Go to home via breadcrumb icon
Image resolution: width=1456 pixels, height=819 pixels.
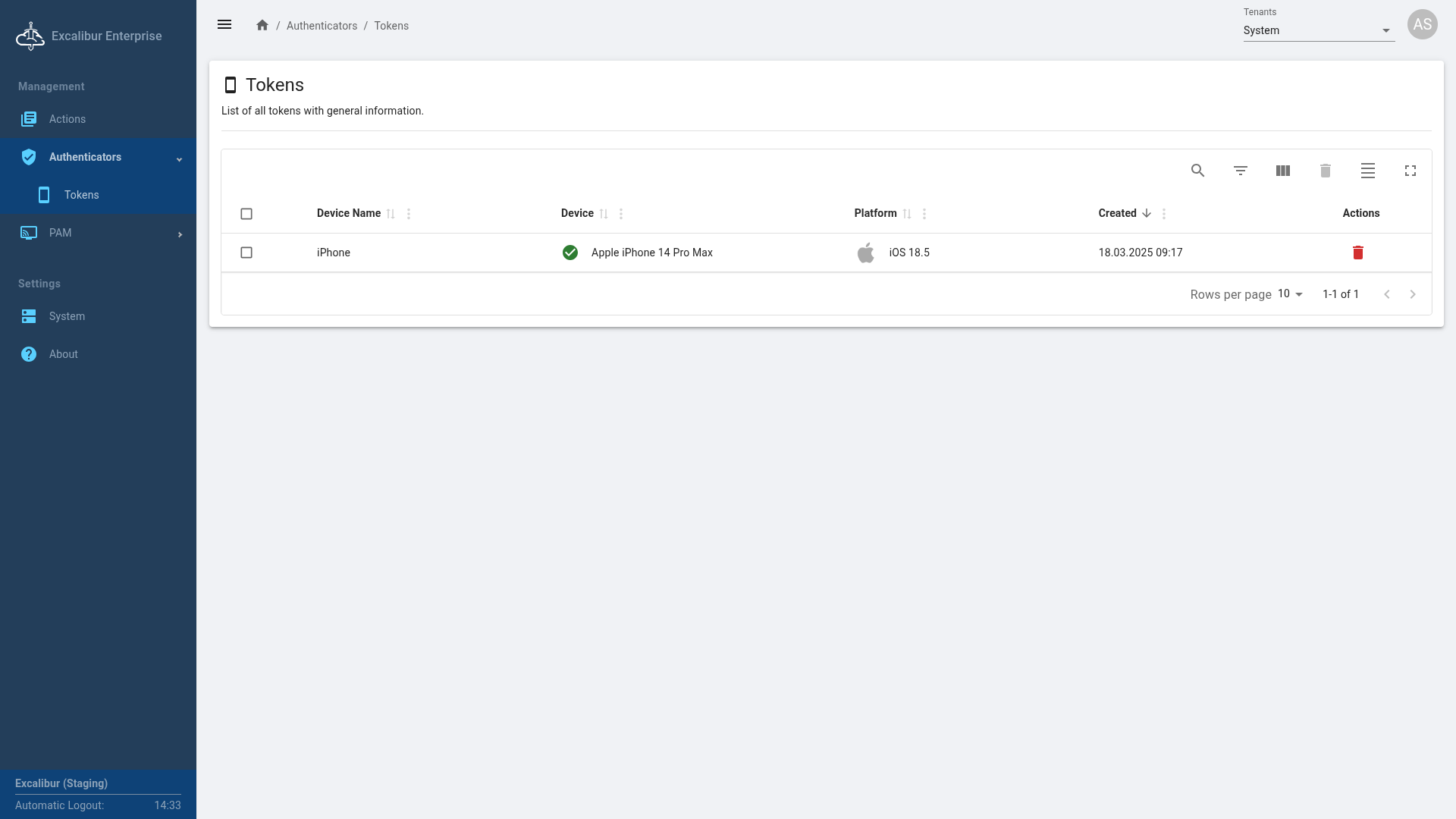[262, 25]
